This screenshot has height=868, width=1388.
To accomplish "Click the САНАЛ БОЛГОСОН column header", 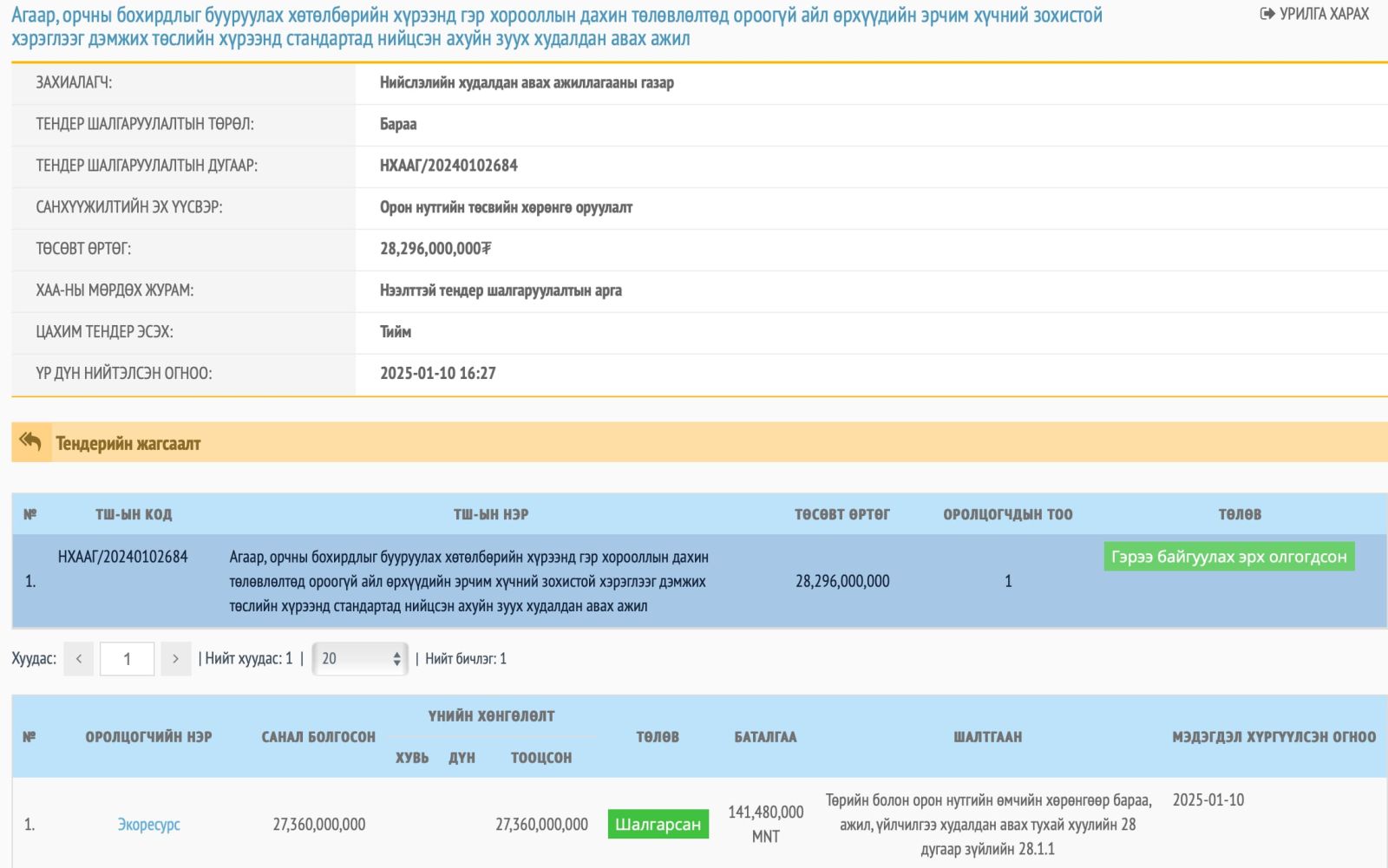I will pyautogui.click(x=318, y=737).
